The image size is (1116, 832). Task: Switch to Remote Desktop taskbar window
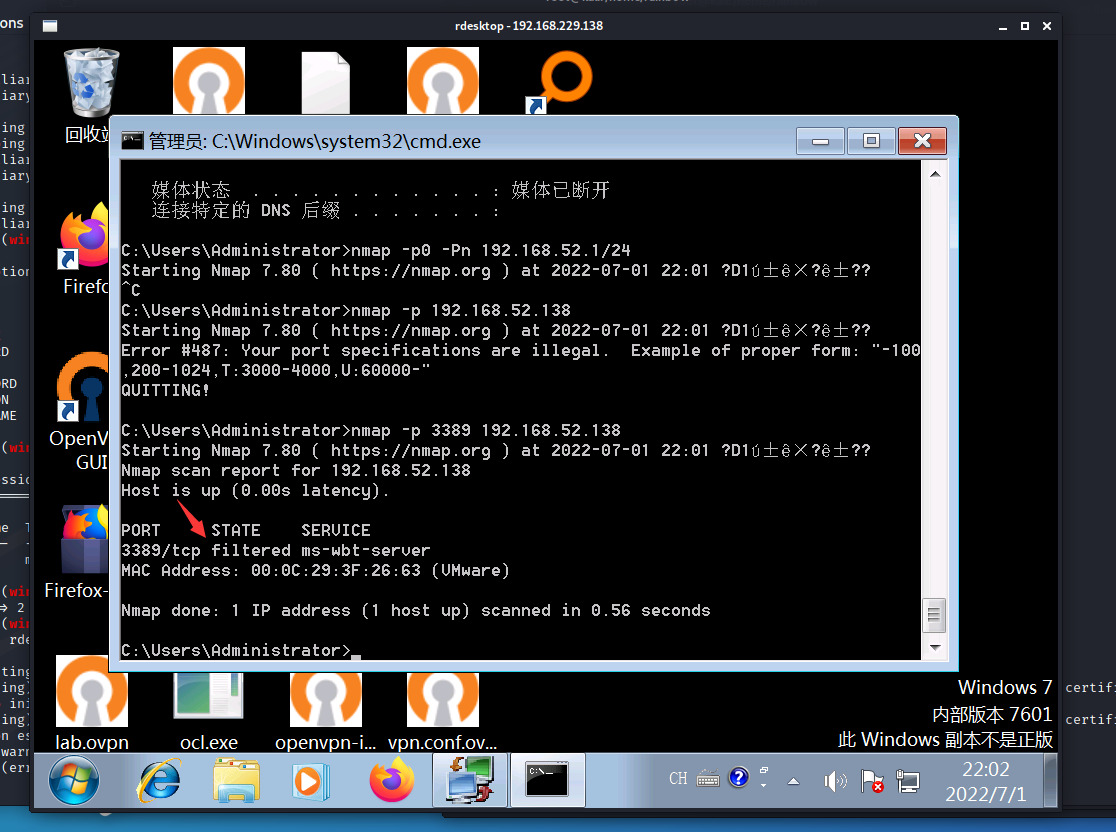[x=468, y=780]
